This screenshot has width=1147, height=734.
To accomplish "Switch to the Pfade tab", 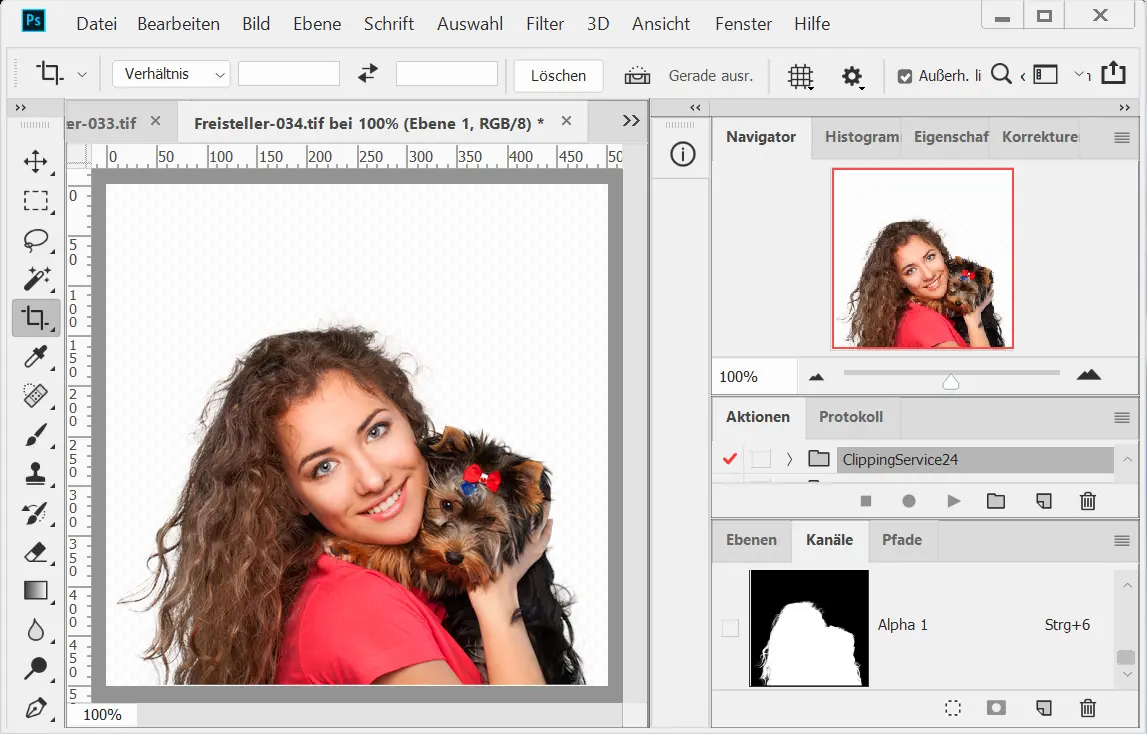I will (901, 540).
